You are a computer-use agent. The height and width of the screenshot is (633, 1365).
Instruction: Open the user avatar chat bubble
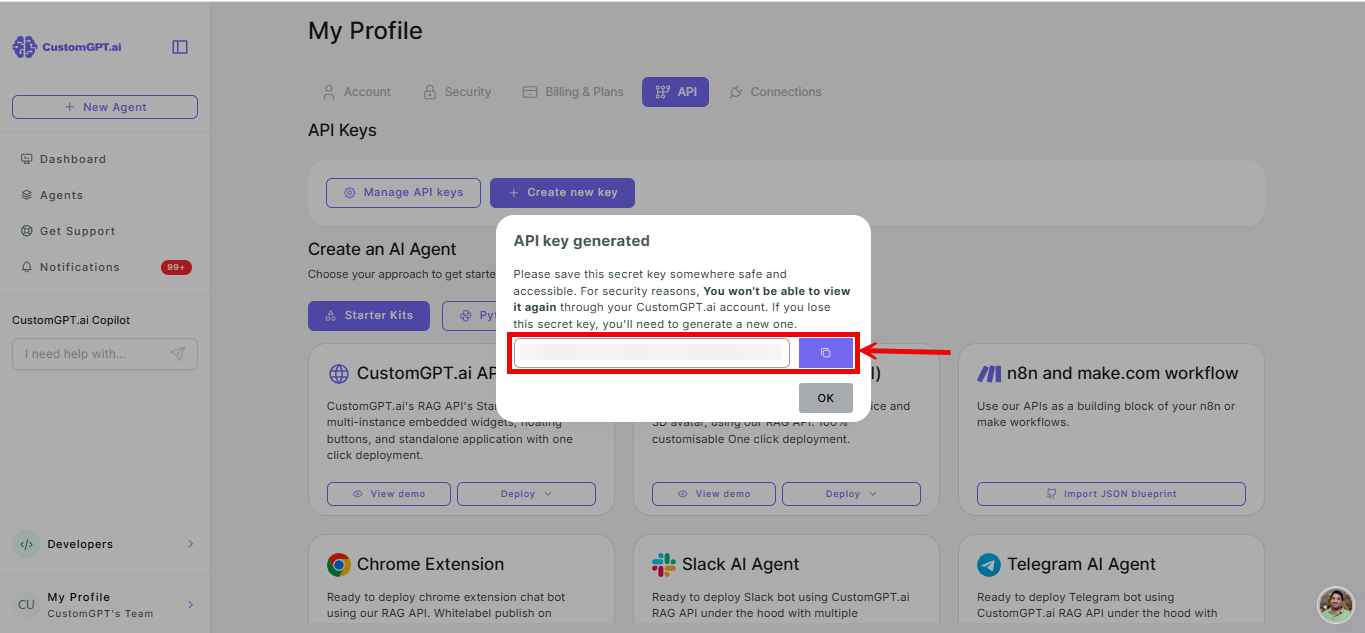1335,604
